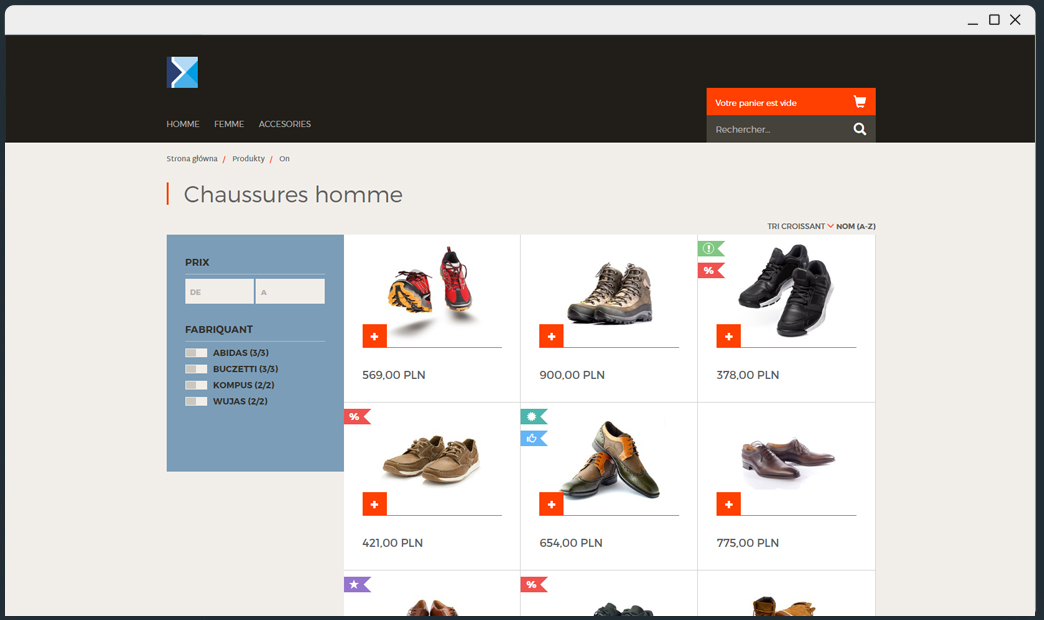Screen dimensions: 1044x620
Task: Click the A maximum price field
Action: (290, 292)
